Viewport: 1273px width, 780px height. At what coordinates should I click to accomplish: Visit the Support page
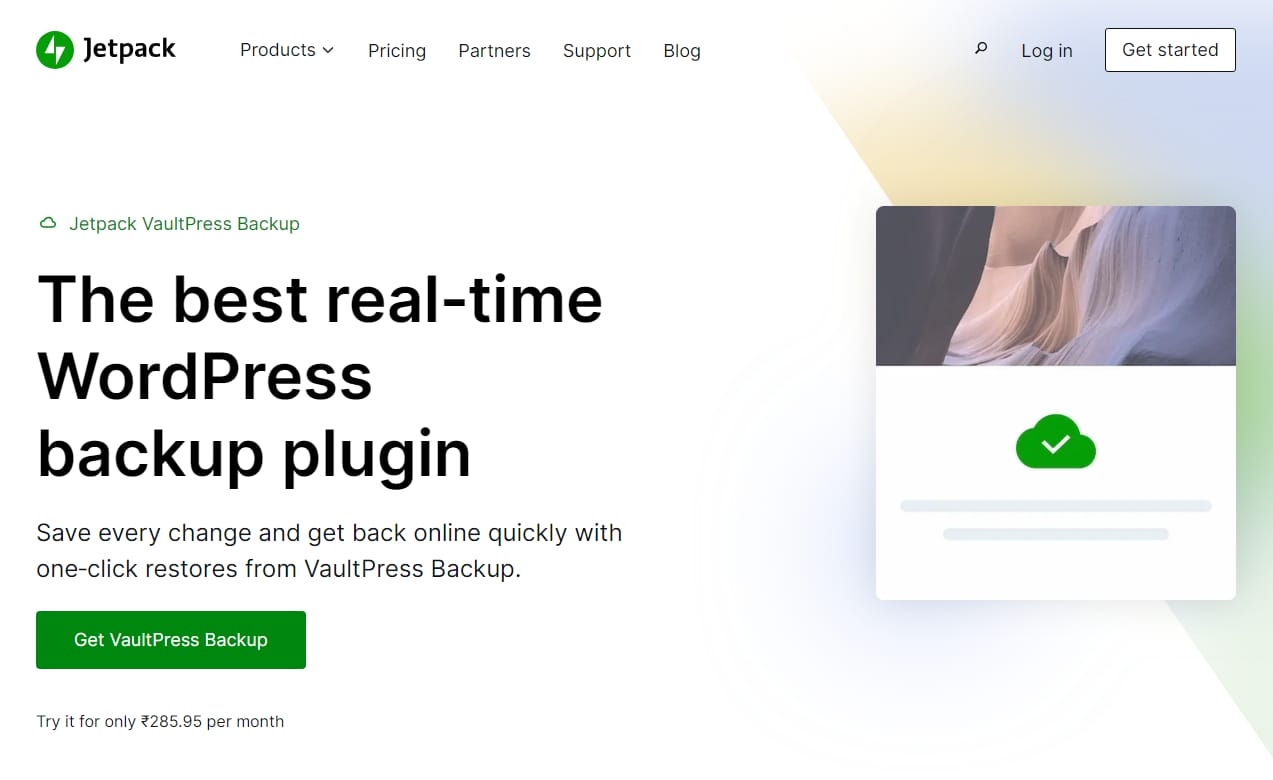(597, 50)
